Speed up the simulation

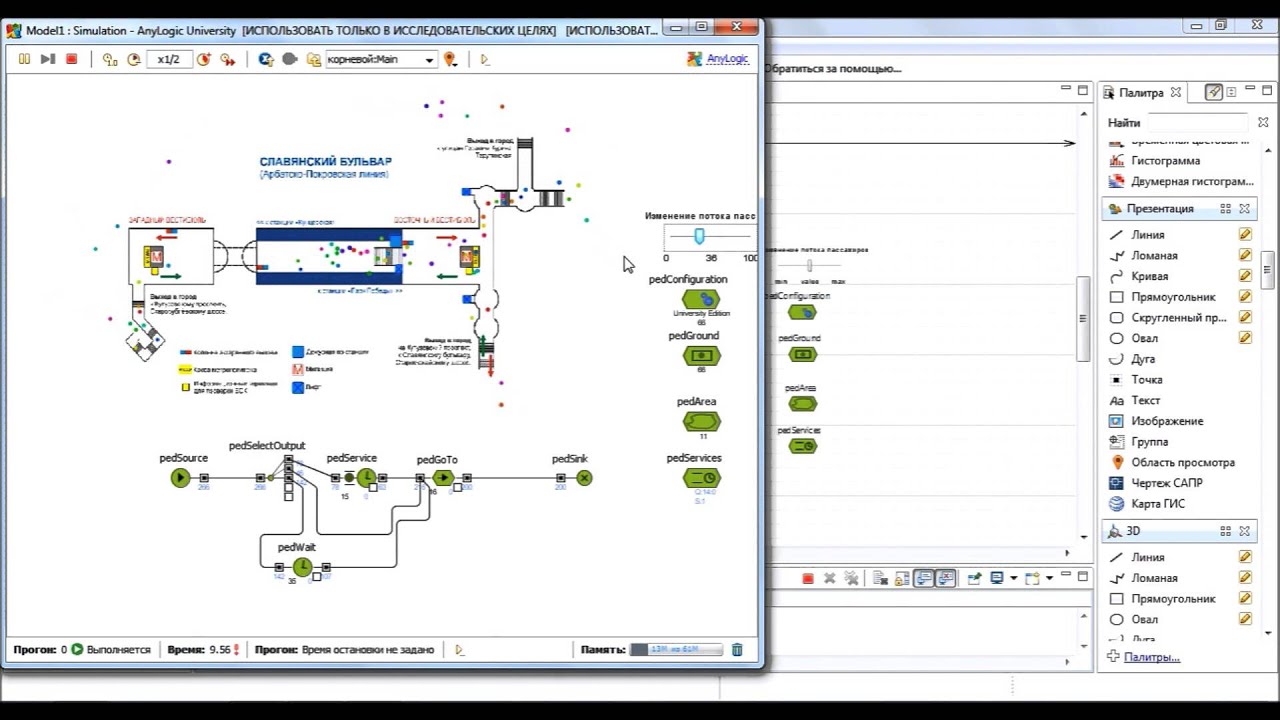click(203, 60)
